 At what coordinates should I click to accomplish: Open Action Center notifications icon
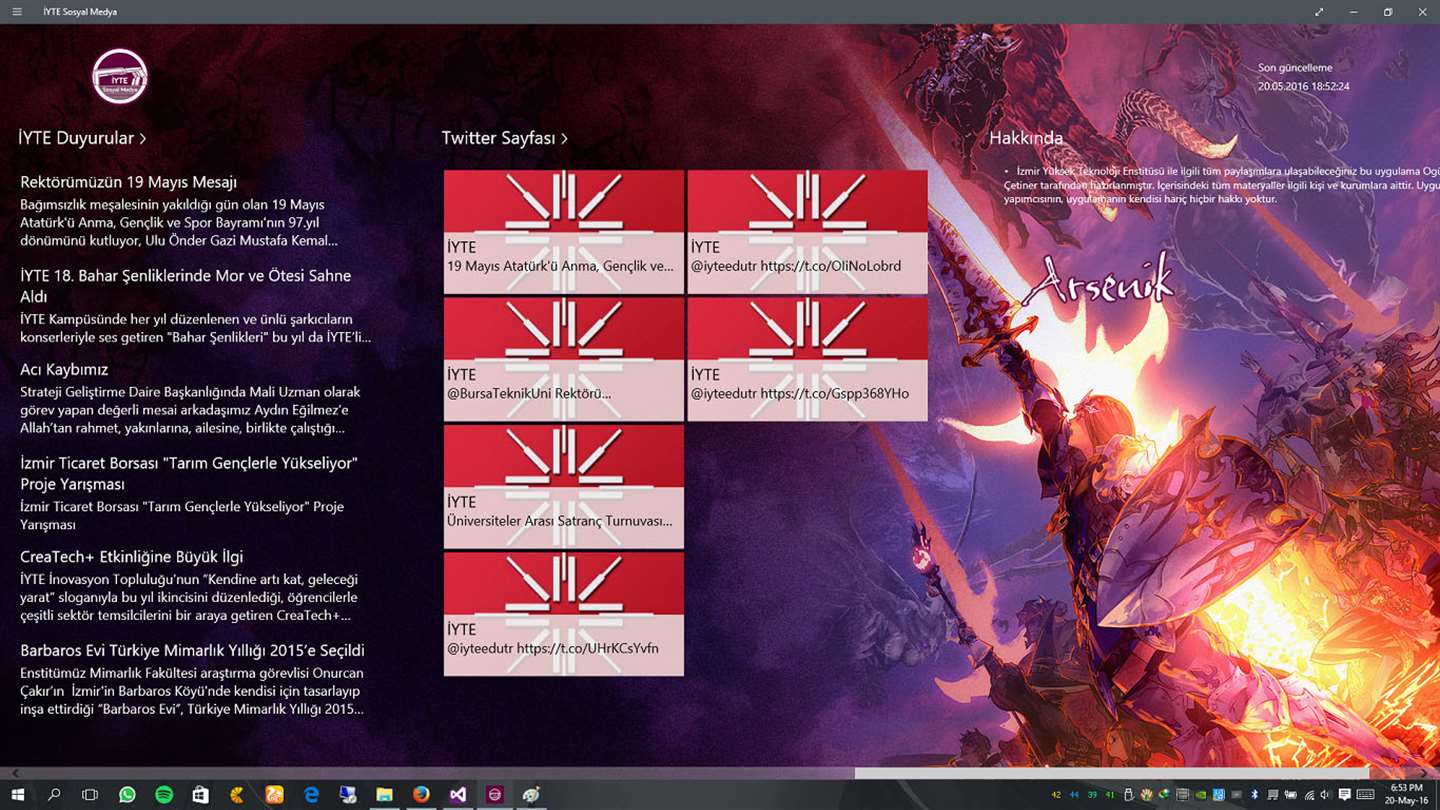coord(1345,794)
